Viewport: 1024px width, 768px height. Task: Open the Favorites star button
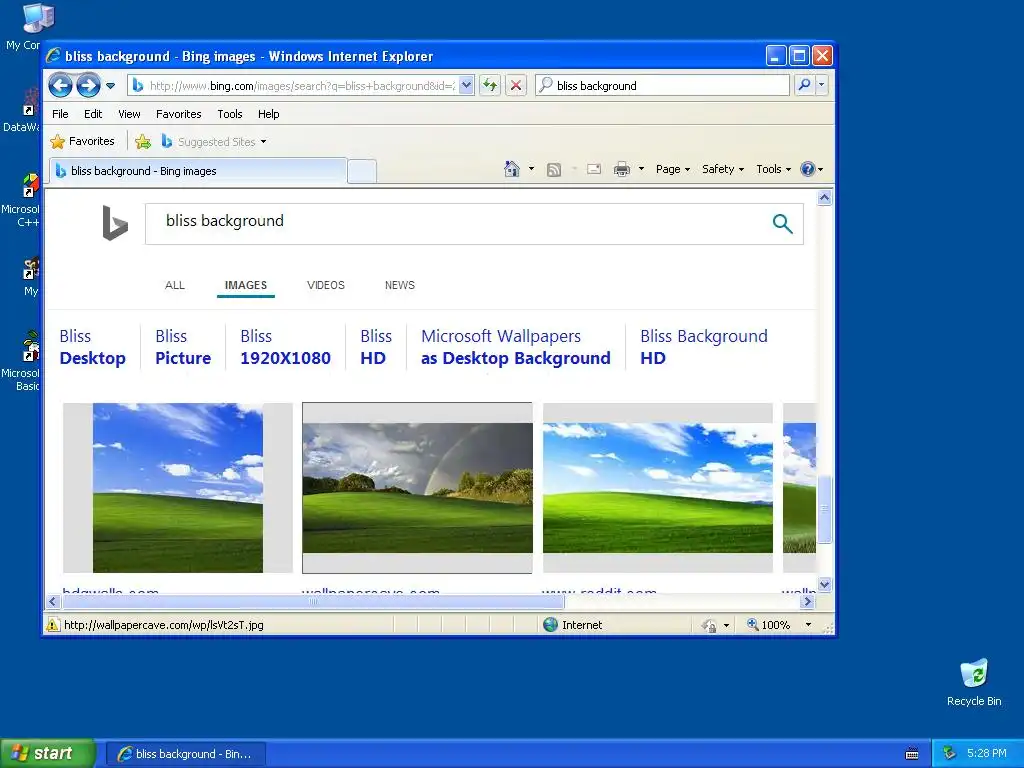[x=82, y=141]
